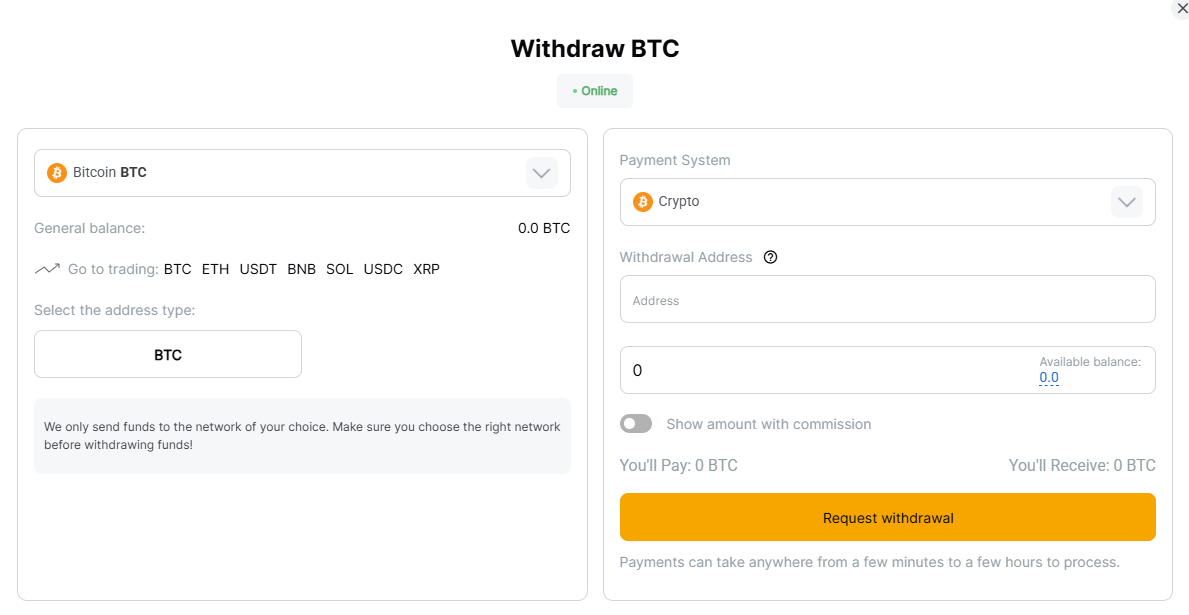This screenshot has height=615, width=1189.
Task: Click the Bitcoin logo in the currency selector
Action: (56, 172)
